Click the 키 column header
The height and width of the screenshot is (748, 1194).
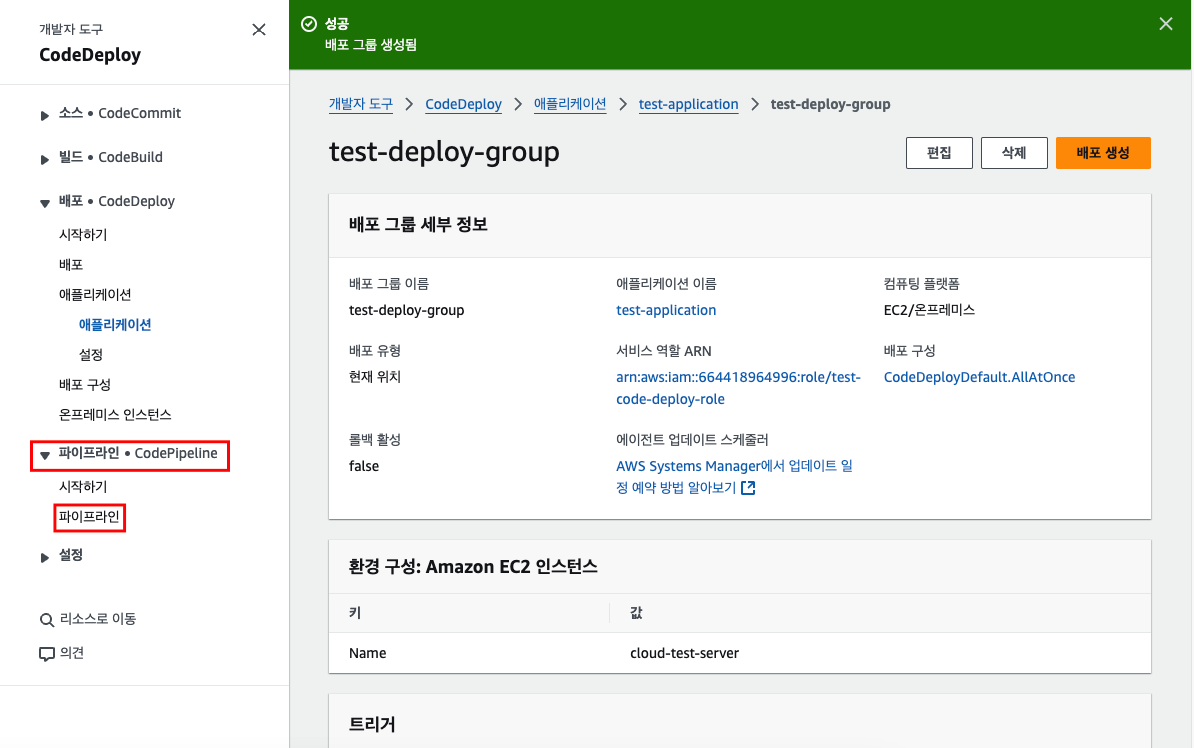click(355, 612)
